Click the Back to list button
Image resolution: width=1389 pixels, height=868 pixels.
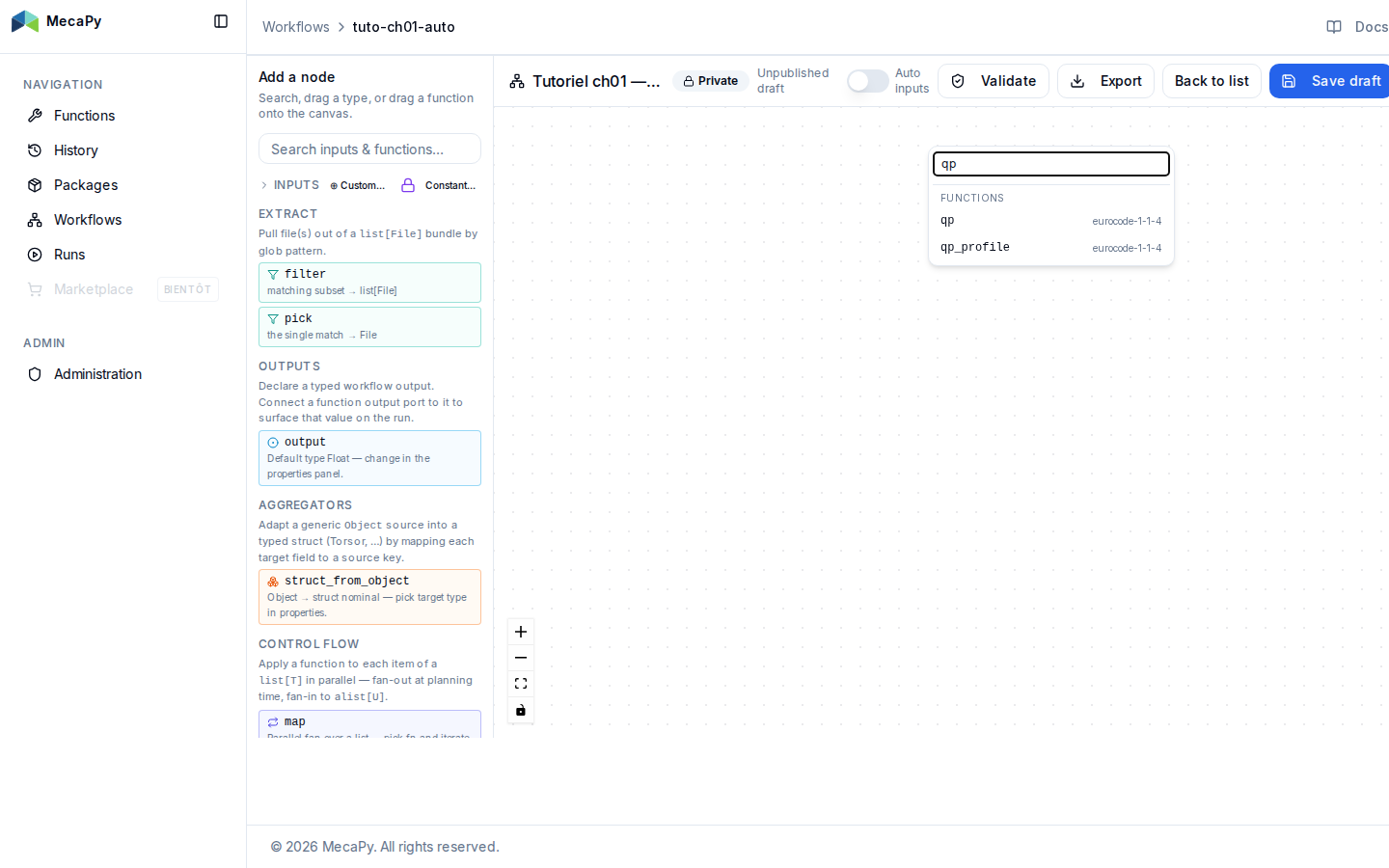(x=1212, y=81)
